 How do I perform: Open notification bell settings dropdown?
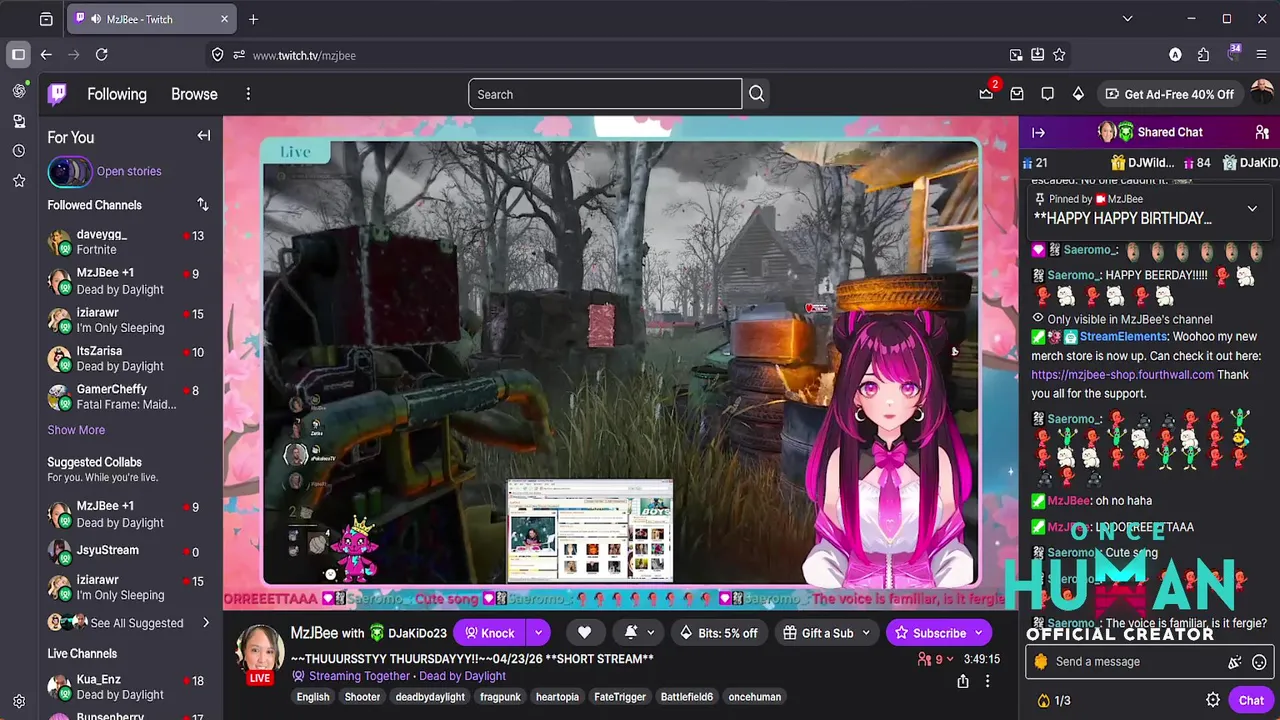click(x=640, y=633)
